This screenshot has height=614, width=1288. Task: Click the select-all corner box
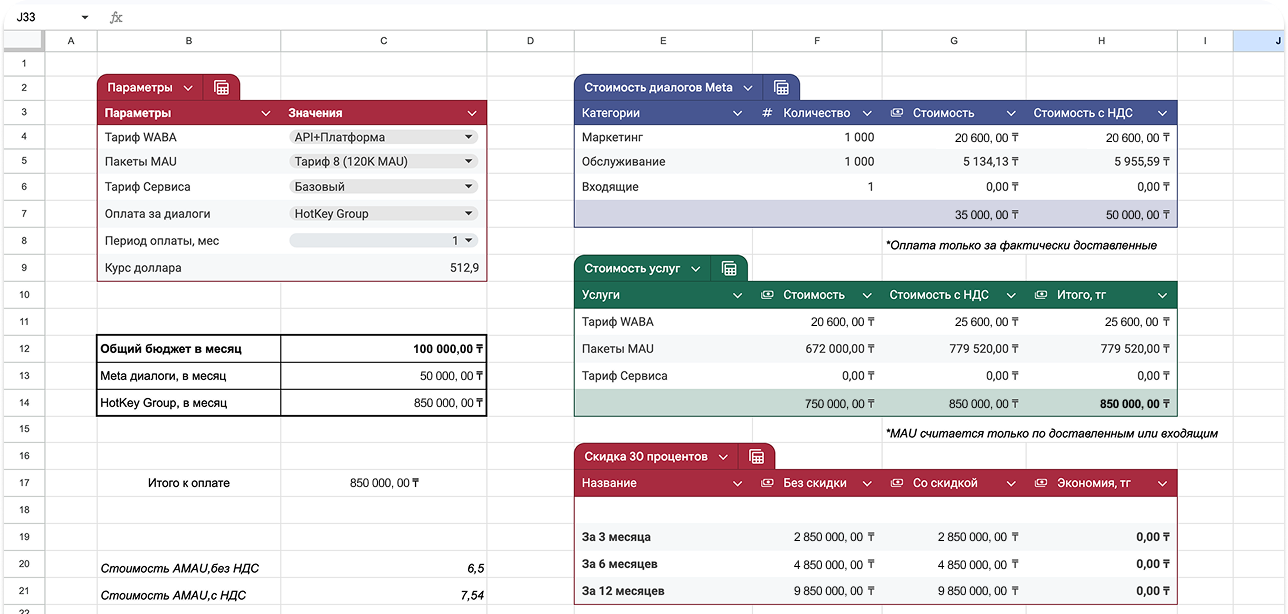coord(22,41)
